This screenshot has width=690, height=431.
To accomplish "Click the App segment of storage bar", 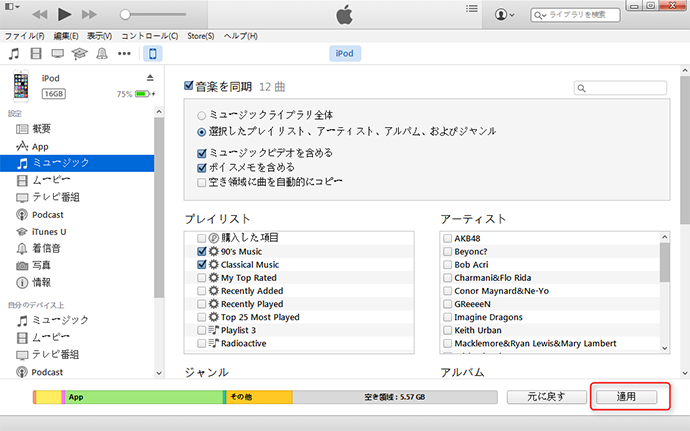I will pyautogui.click(x=144, y=397).
